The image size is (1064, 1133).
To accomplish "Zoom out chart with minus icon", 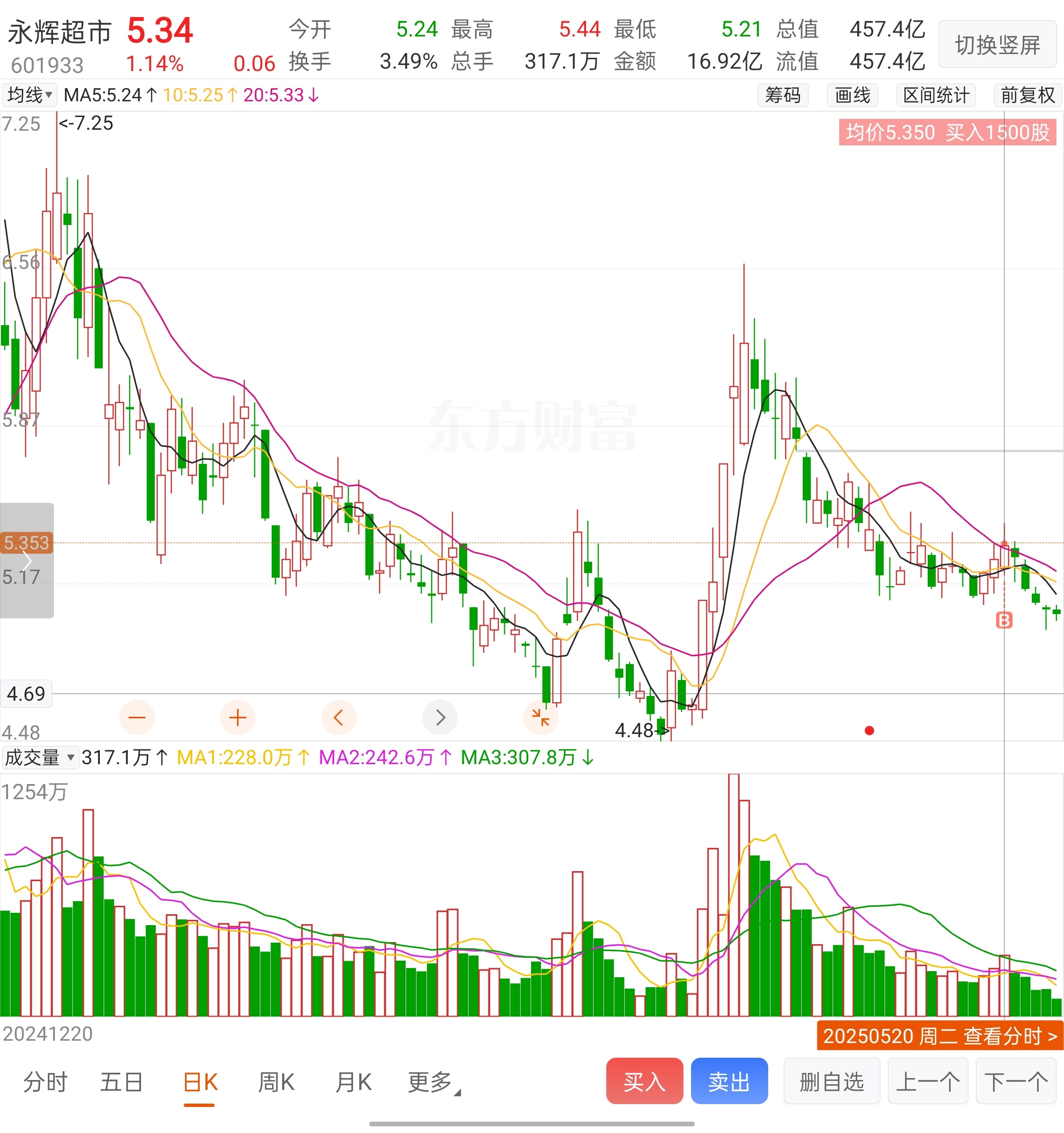I will [137, 717].
